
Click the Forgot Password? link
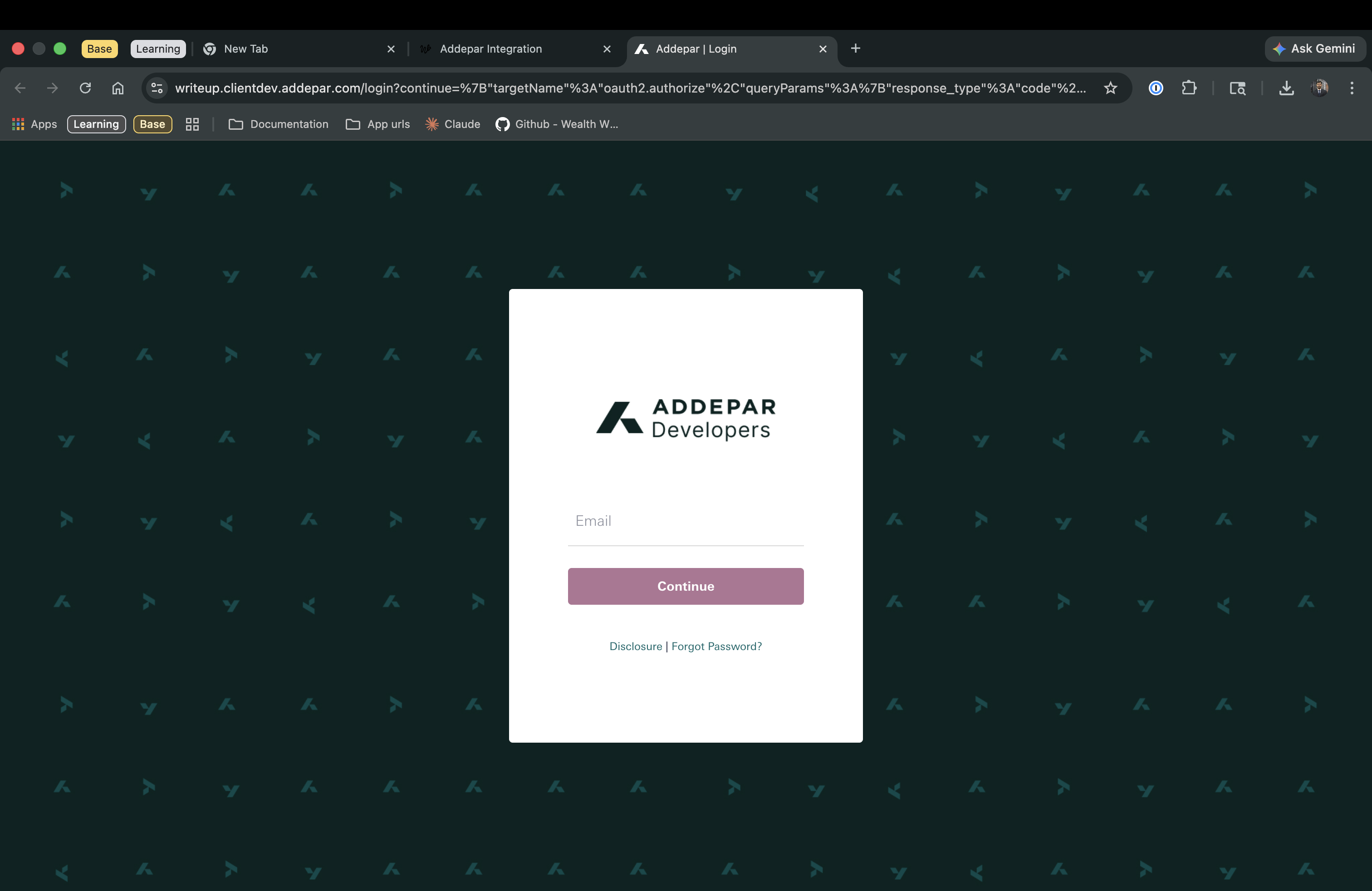(x=716, y=646)
